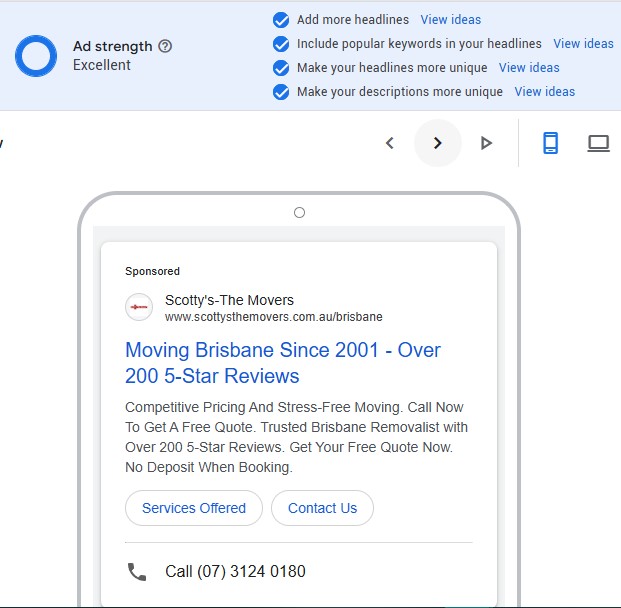621x608 pixels.
Task: Open the Moving Brisbane Since 2001 headline
Action: (283, 363)
